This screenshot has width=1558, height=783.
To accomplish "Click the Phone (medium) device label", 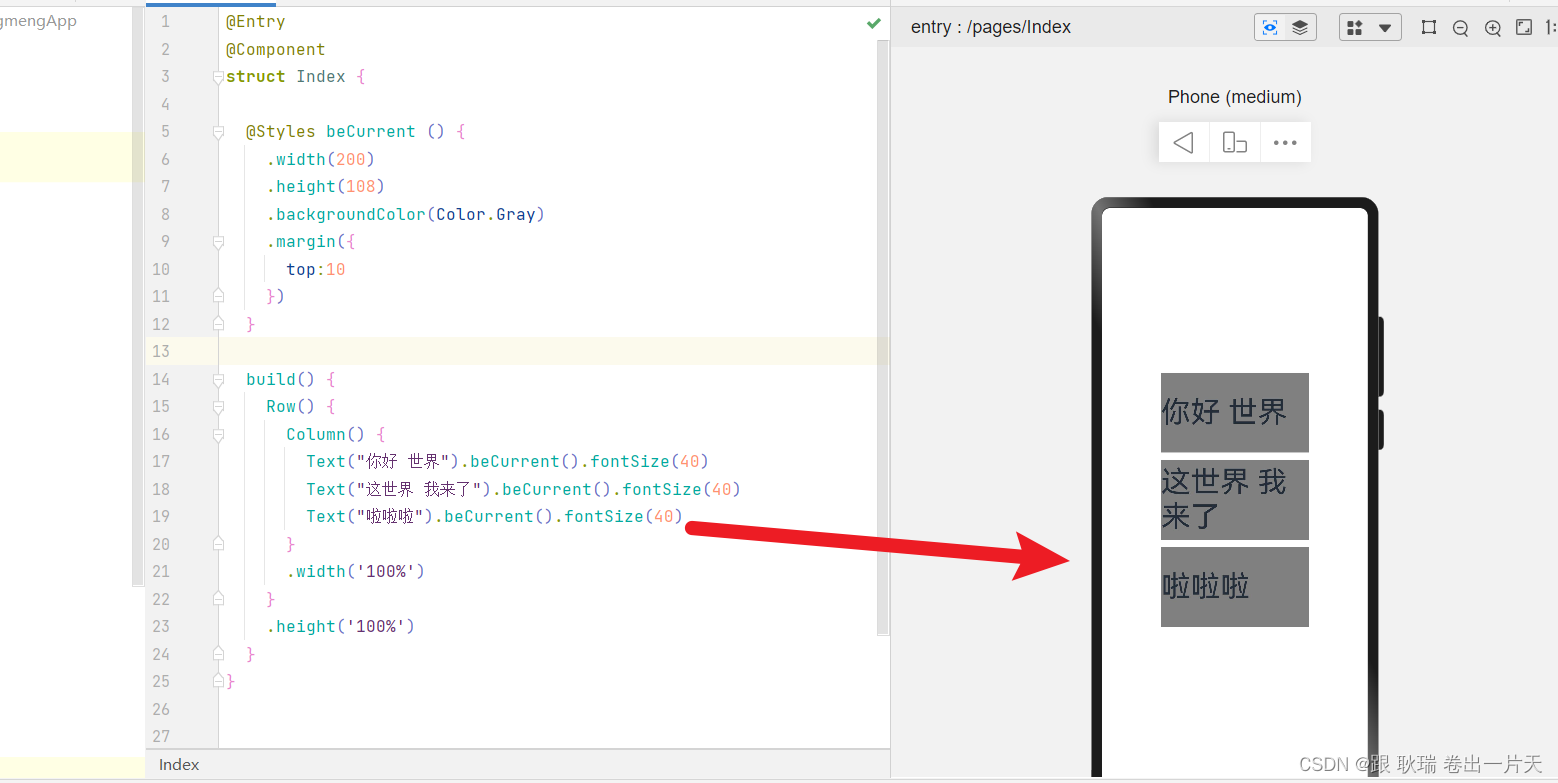I will click(1235, 97).
